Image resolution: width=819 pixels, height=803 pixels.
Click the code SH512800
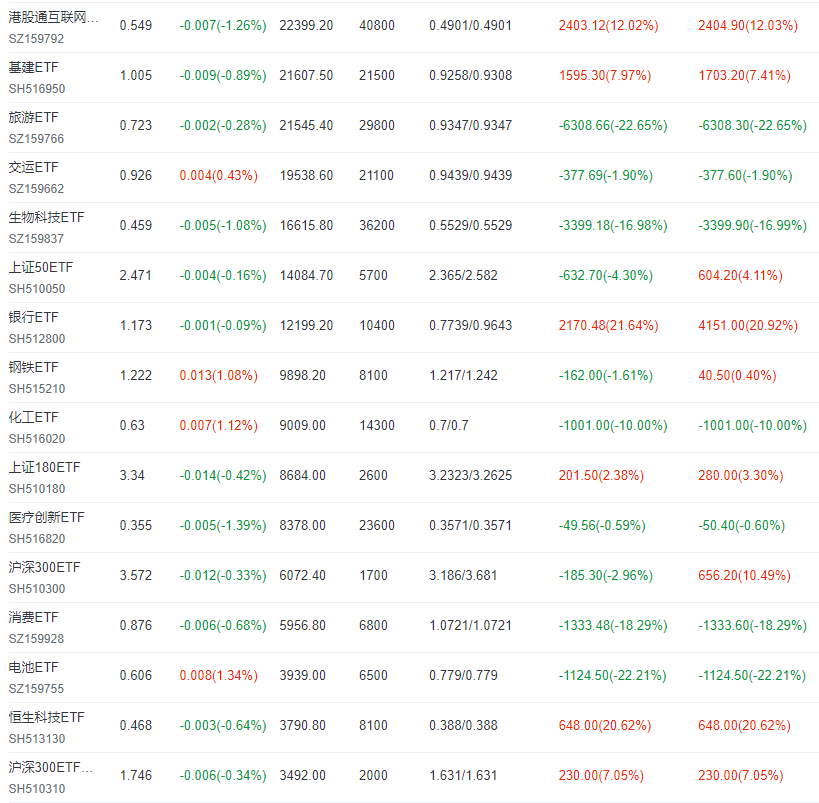tap(37, 339)
